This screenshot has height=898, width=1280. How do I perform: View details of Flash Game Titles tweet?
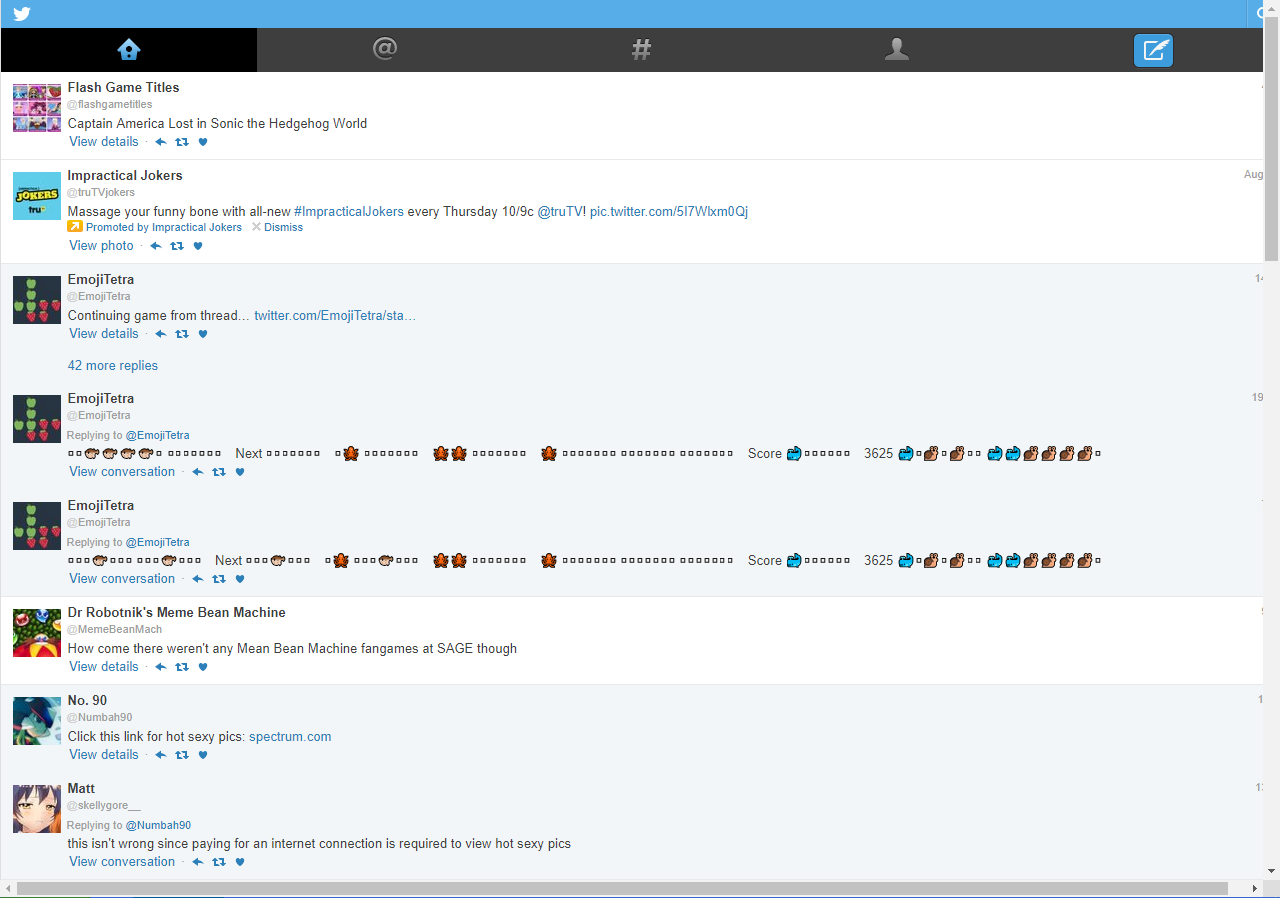pyautogui.click(x=104, y=142)
